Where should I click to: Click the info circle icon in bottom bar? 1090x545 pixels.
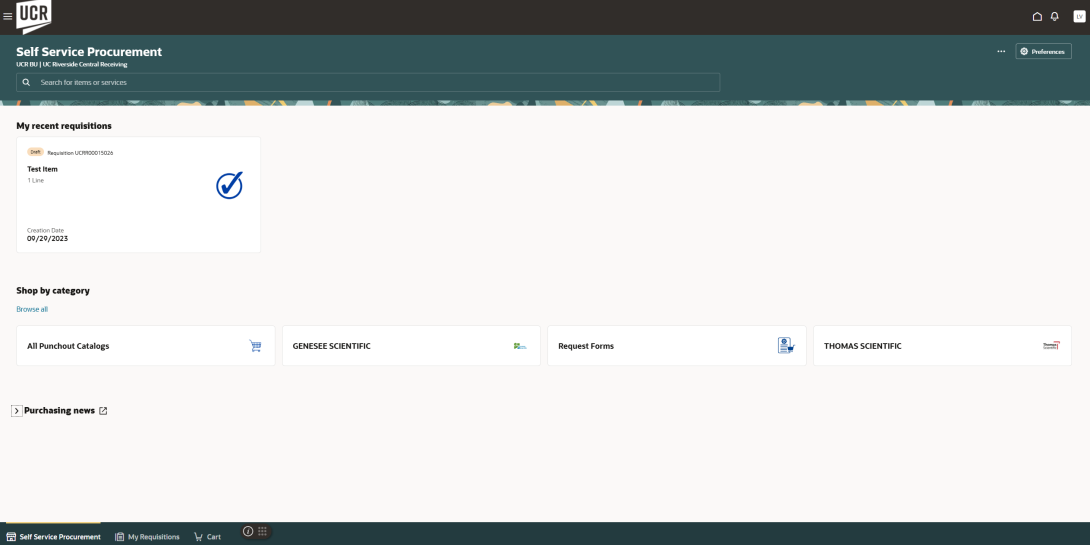point(248,531)
